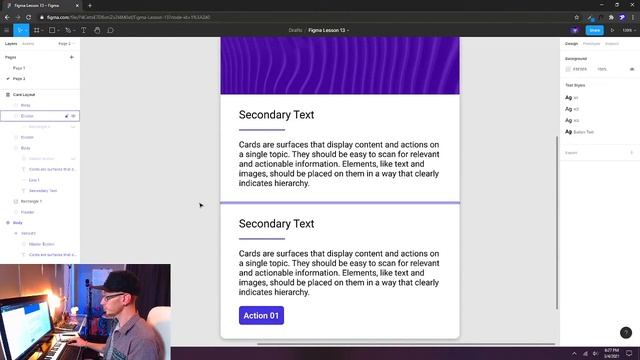The height and width of the screenshot is (360, 640).
Task: Switch to the Design tab
Action: pos(571,44)
